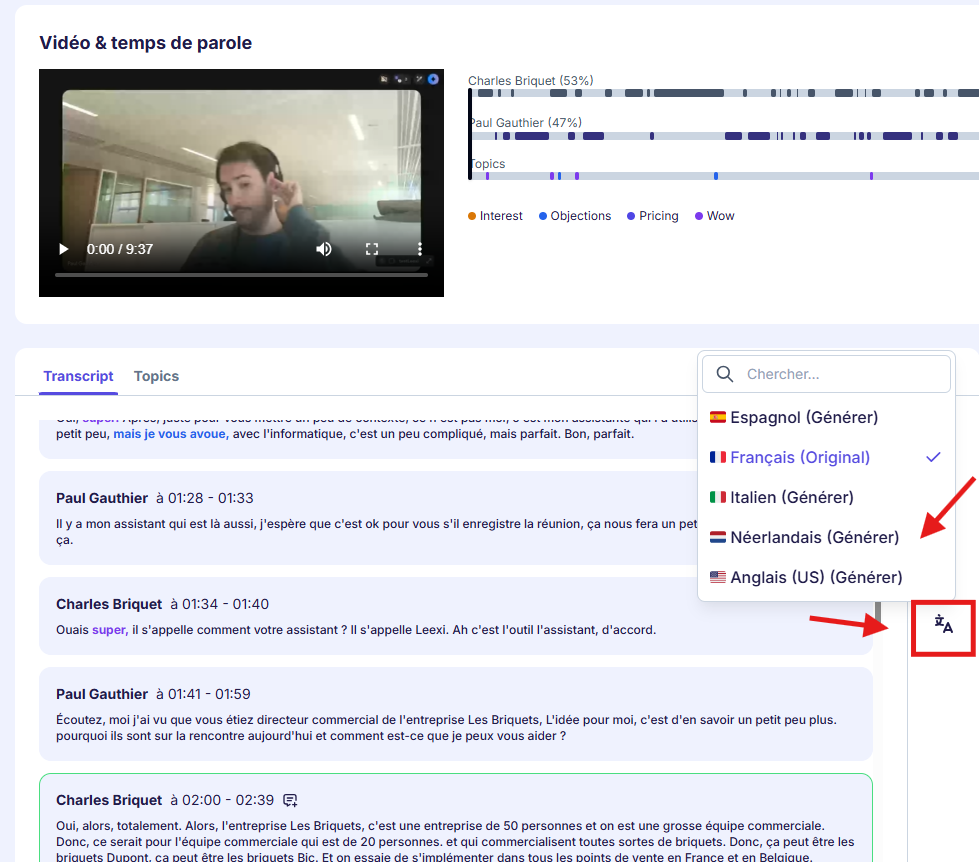Search languages in Chercher field

tap(826, 374)
